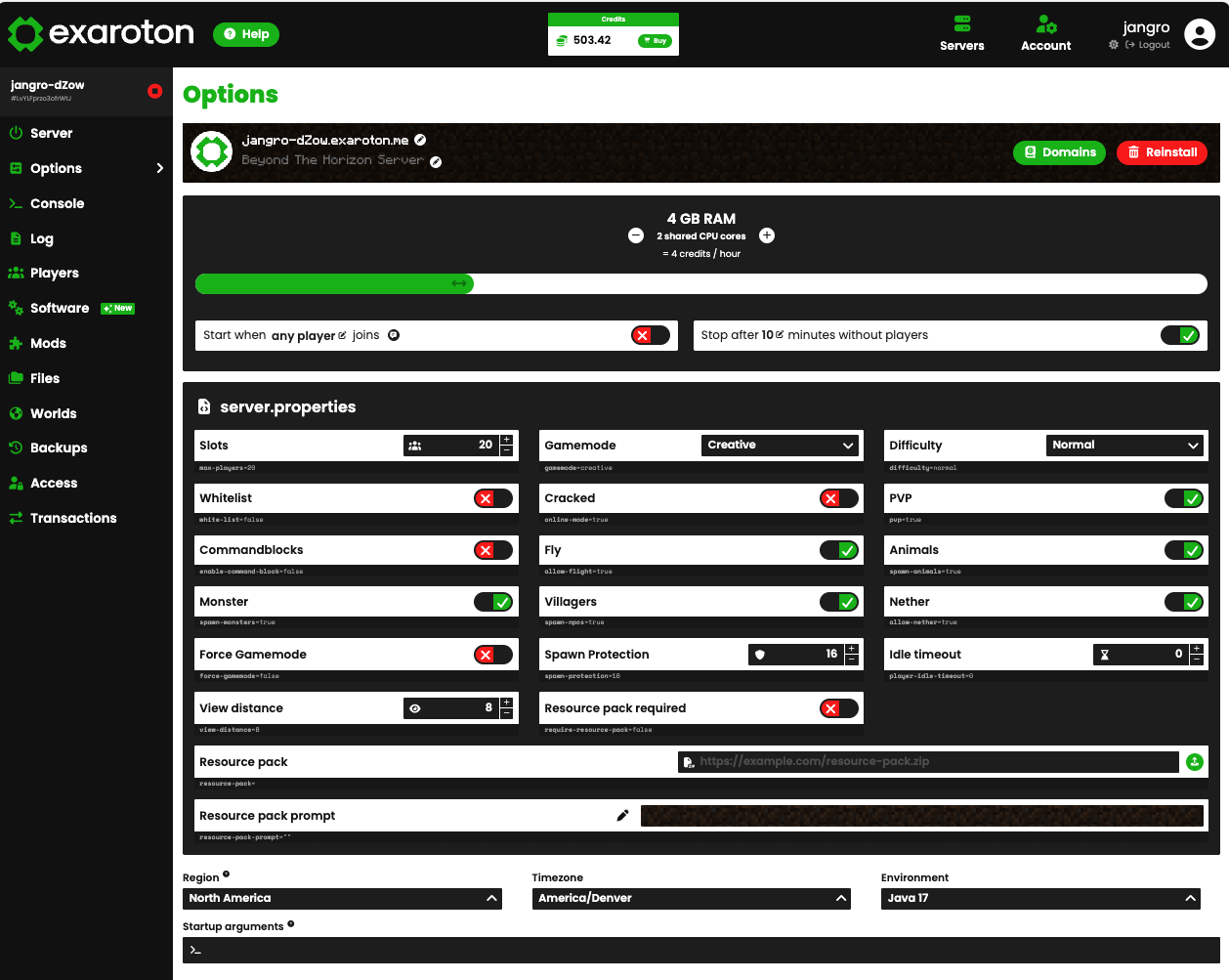
Task: Enable Resource pack required switch
Action: pos(839,708)
